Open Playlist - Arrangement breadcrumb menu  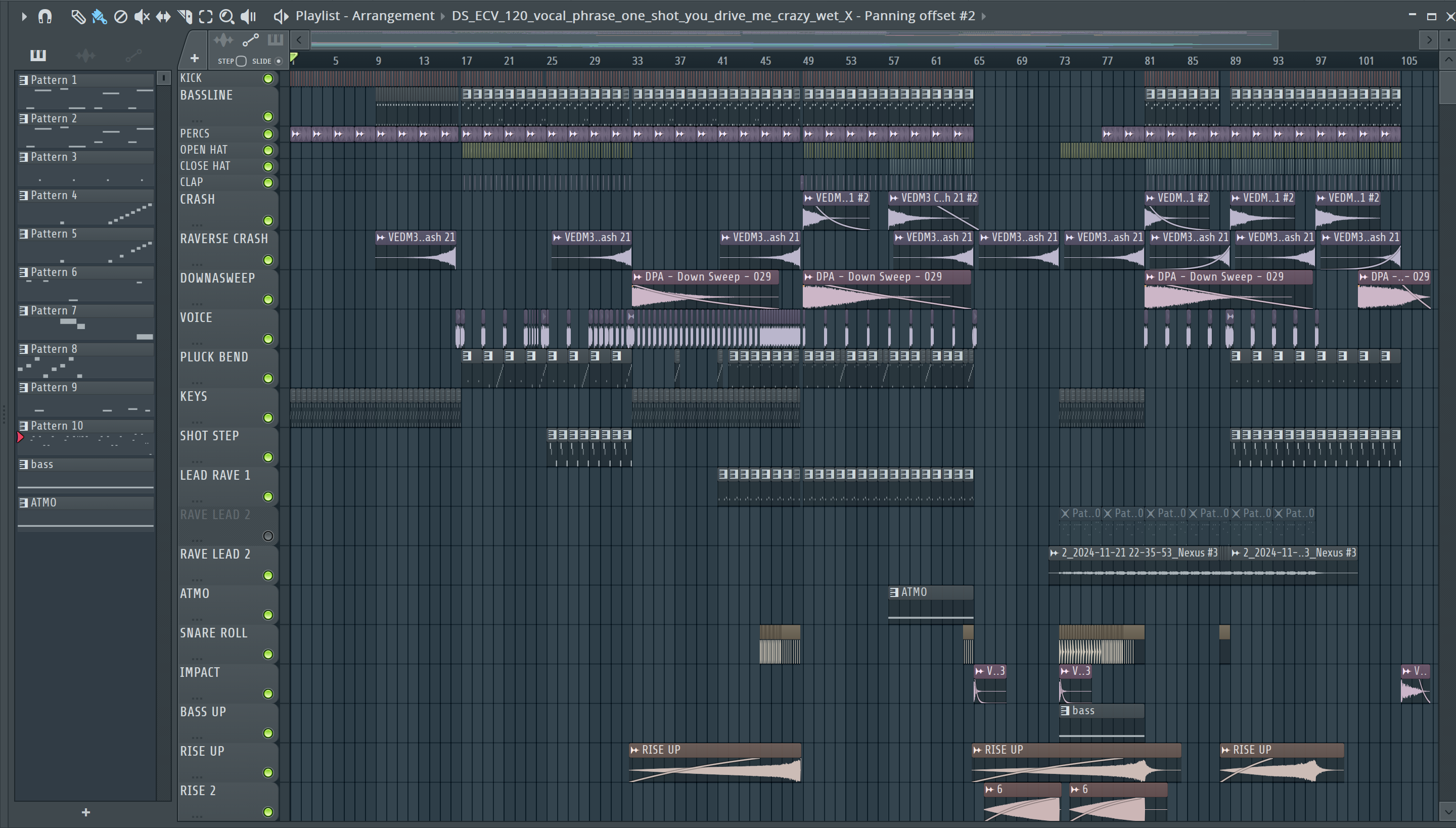[365, 16]
